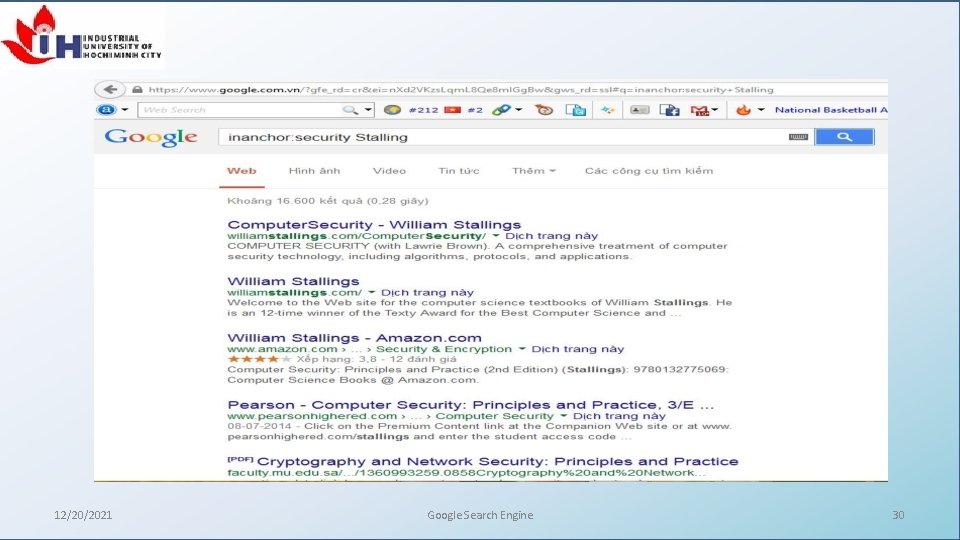The width and height of the screenshot is (960, 540).
Task: Click the magnifier icon in Web Search box
Action: [350, 110]
